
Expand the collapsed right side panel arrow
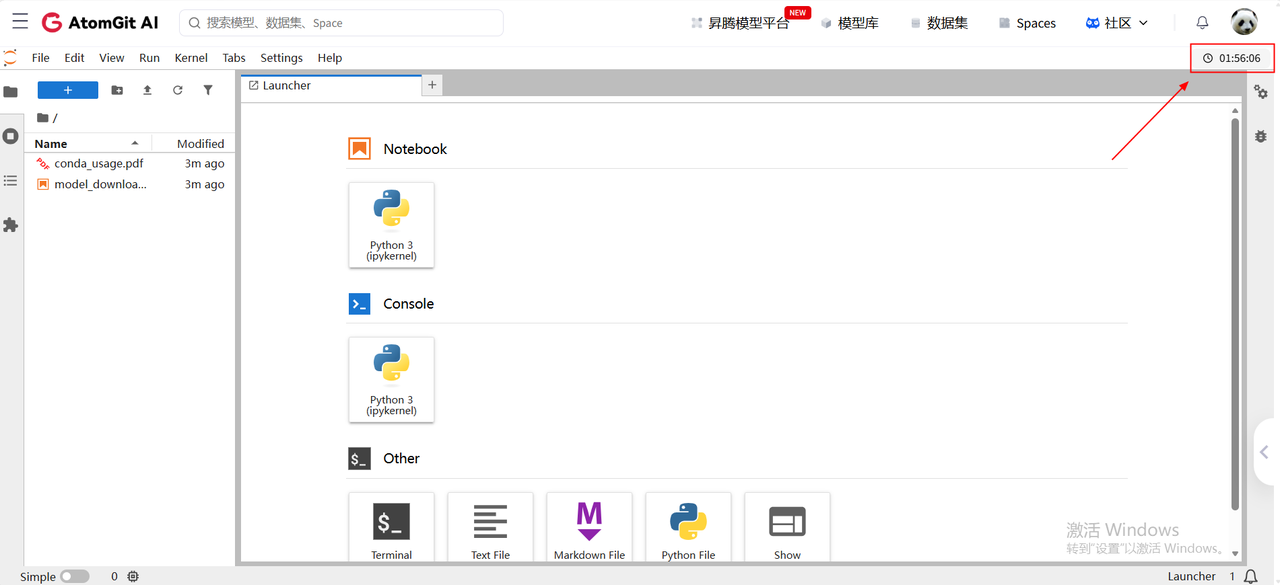[x=1265, y=452]
